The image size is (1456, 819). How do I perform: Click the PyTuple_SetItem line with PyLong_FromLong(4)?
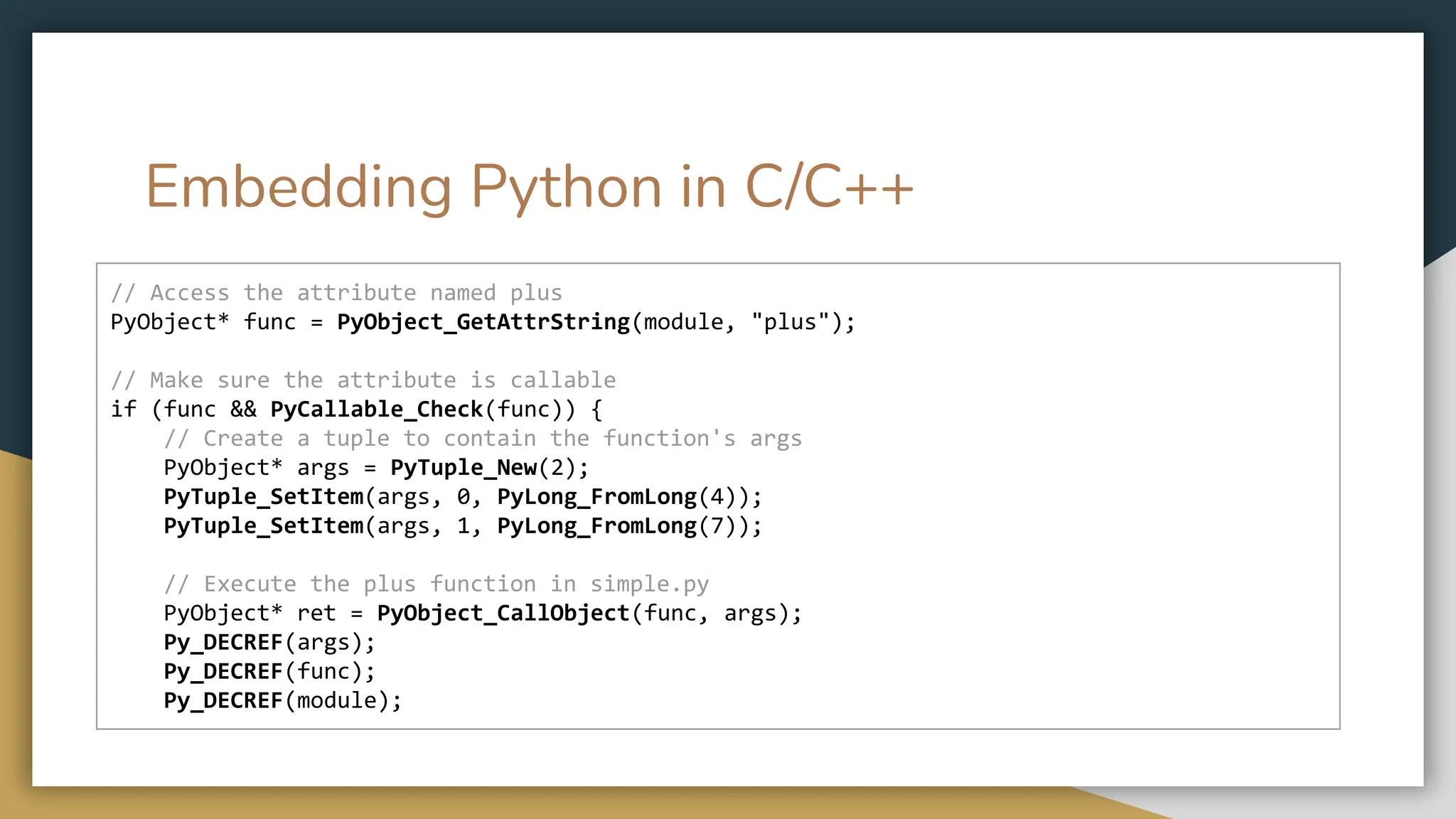(463, 497)
